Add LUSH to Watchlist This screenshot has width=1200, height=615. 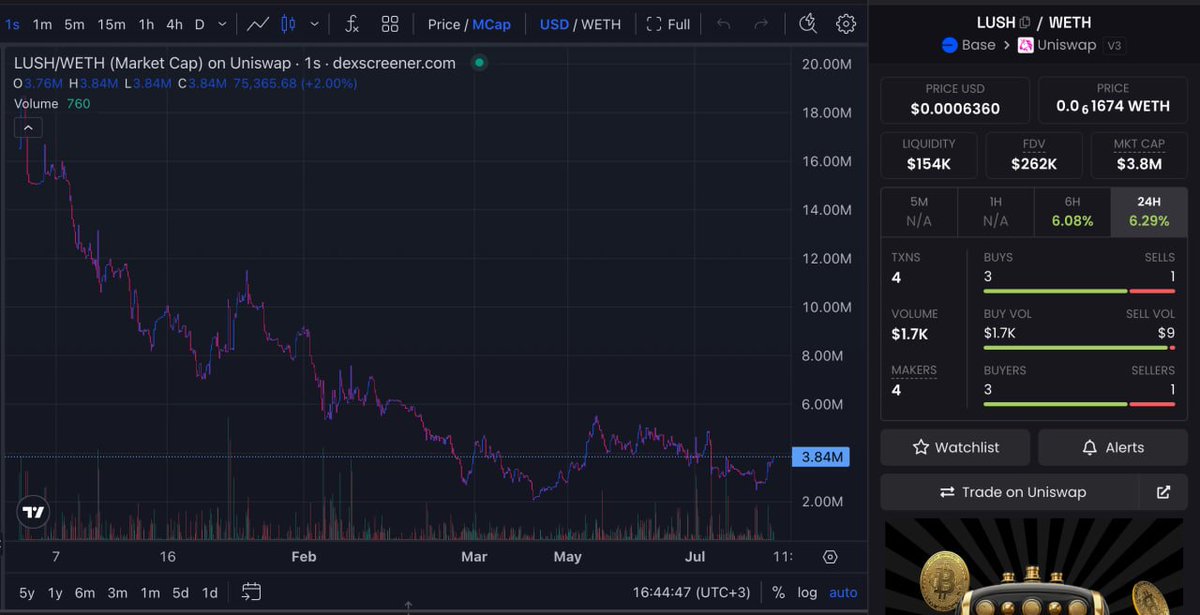pos(956,447)
